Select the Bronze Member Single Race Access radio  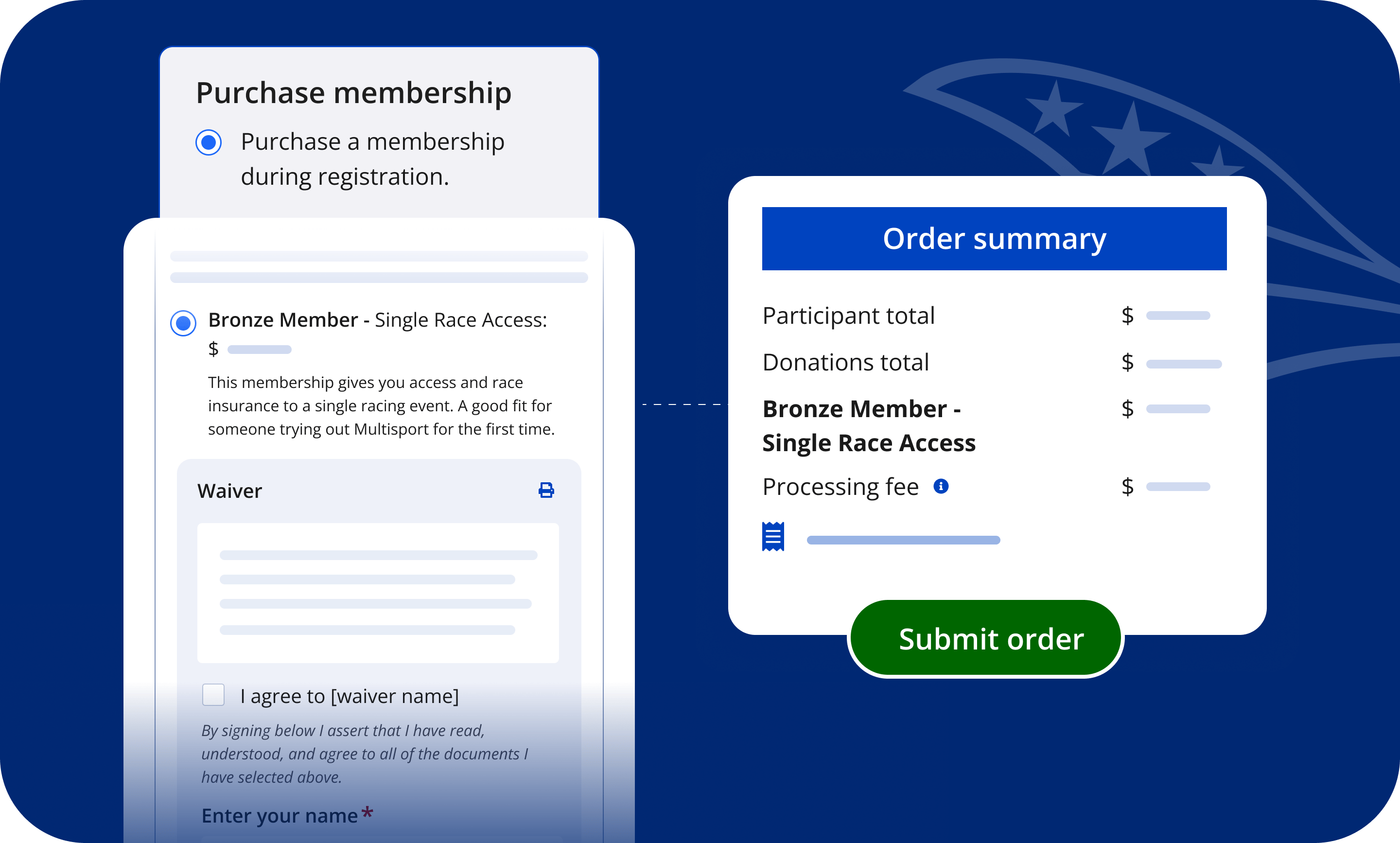pyautogui.click(x=183, y=323)
